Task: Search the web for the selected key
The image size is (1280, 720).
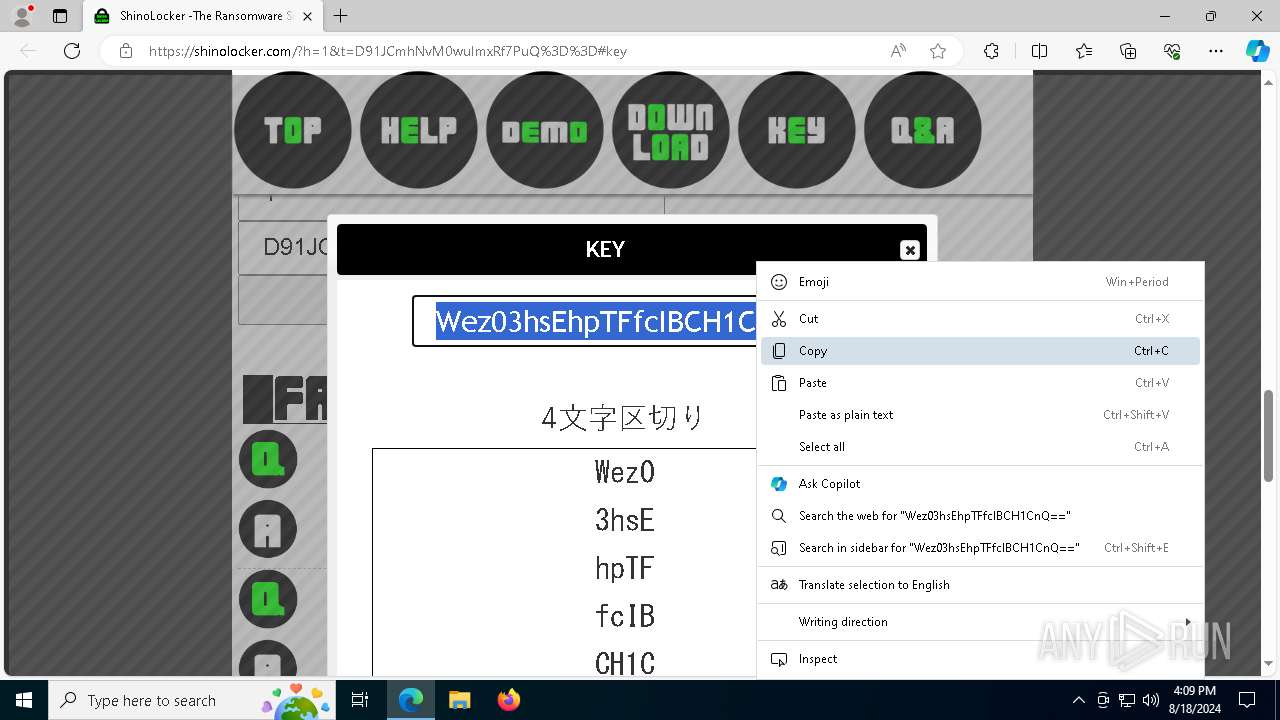Action: point(980,516)
